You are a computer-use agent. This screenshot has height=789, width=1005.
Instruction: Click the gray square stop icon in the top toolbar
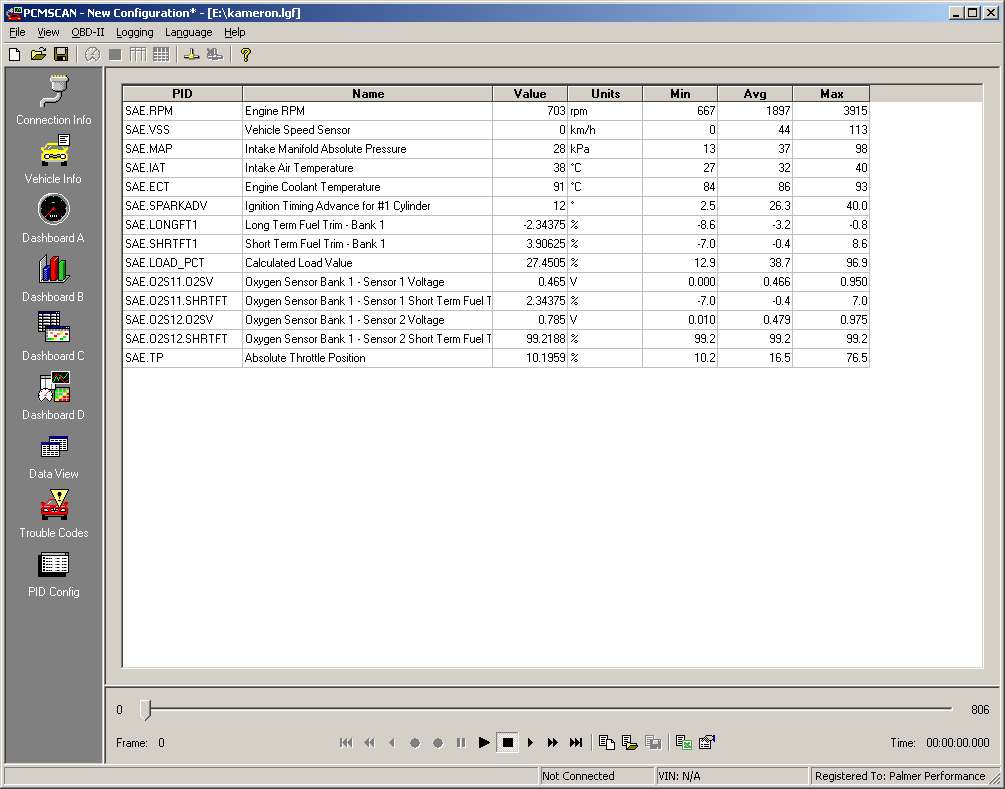pos(115,54)
